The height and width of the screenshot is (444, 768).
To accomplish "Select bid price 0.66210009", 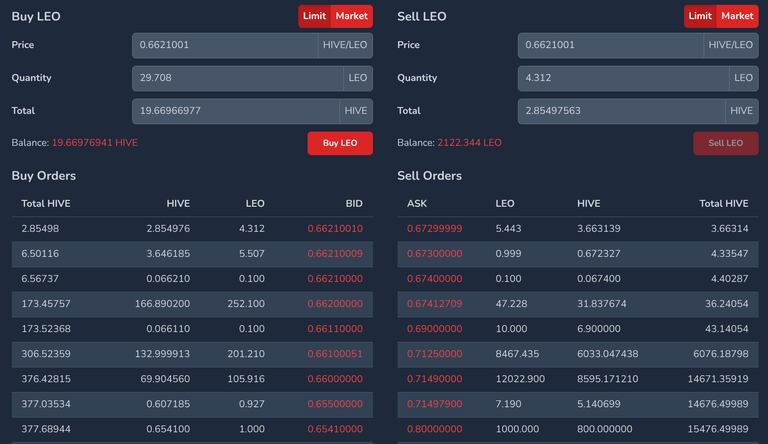I will [335, 253].
